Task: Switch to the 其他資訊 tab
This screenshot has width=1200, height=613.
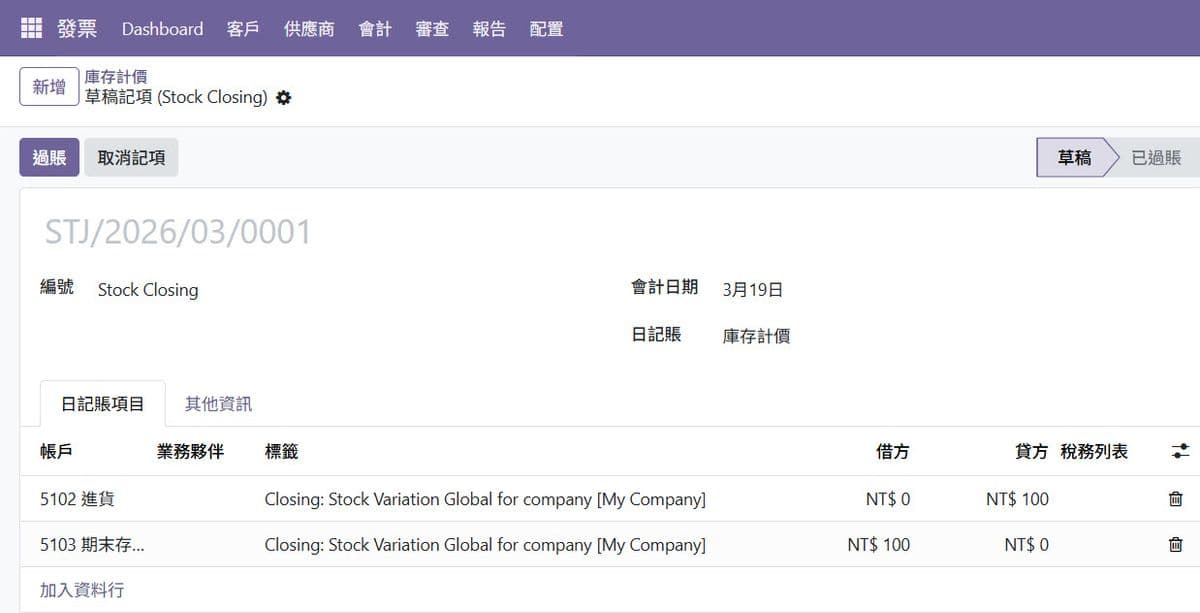Action: tap(218, 404)
